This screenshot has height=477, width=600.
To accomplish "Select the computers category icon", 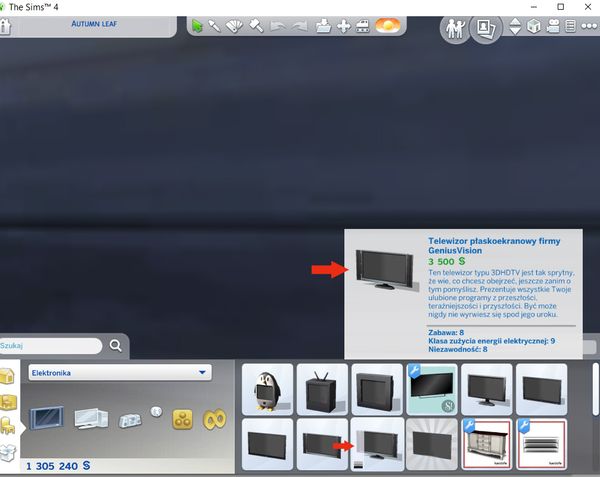I will 91,418.
